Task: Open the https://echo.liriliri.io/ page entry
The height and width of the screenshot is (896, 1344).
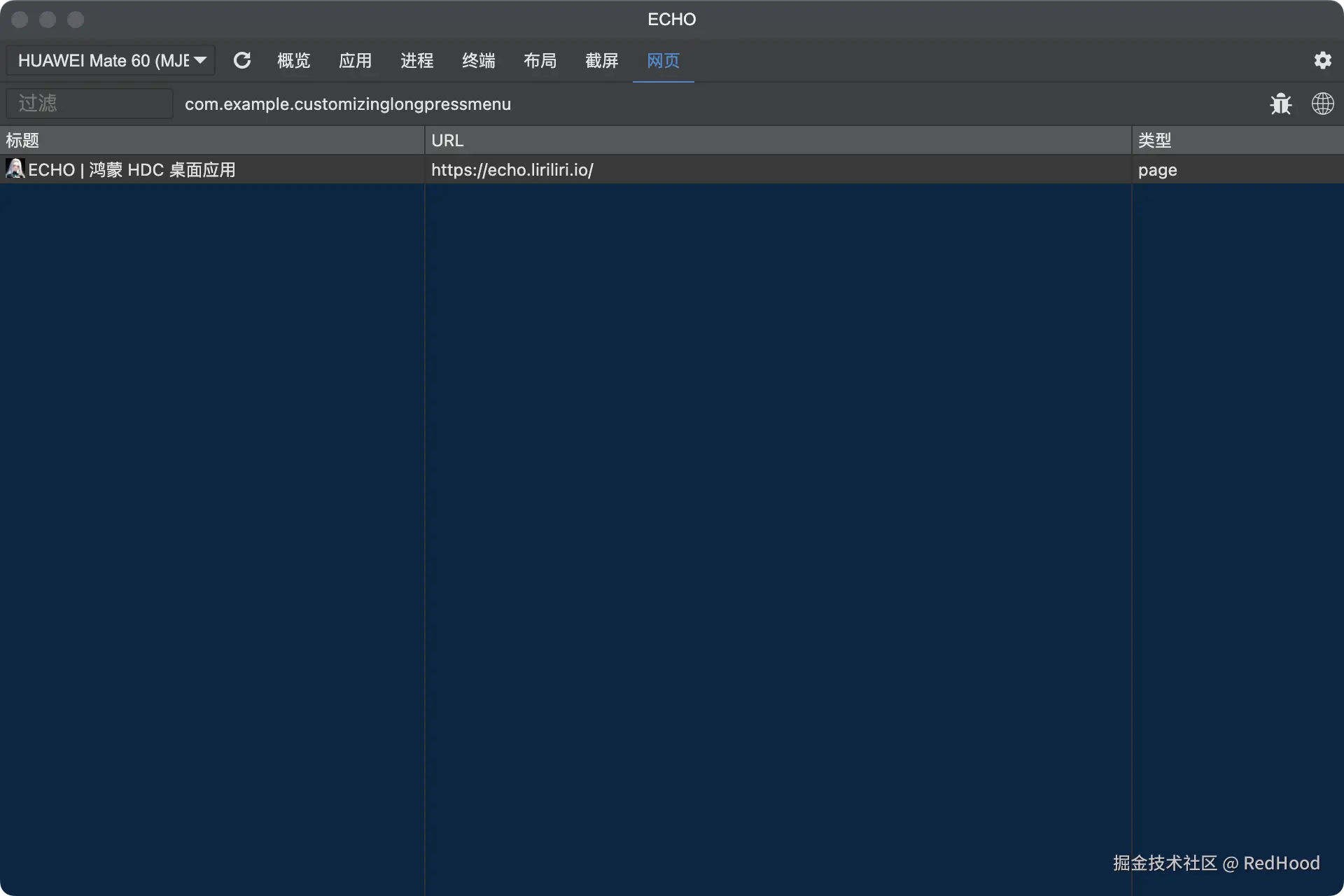Action: click(x=512, y=169)
